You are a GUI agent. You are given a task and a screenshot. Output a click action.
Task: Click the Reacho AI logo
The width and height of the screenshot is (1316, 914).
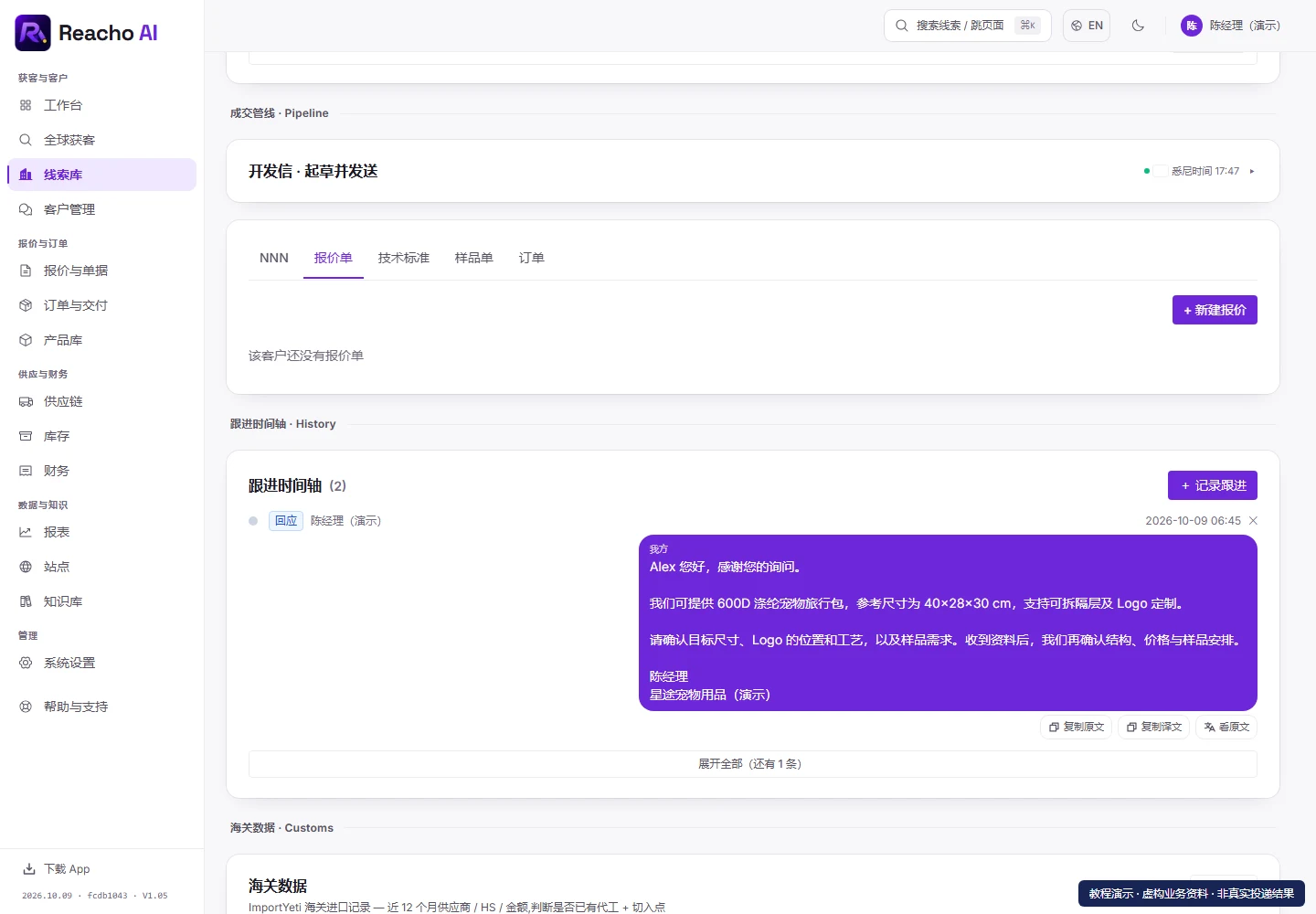pos(86,33)
